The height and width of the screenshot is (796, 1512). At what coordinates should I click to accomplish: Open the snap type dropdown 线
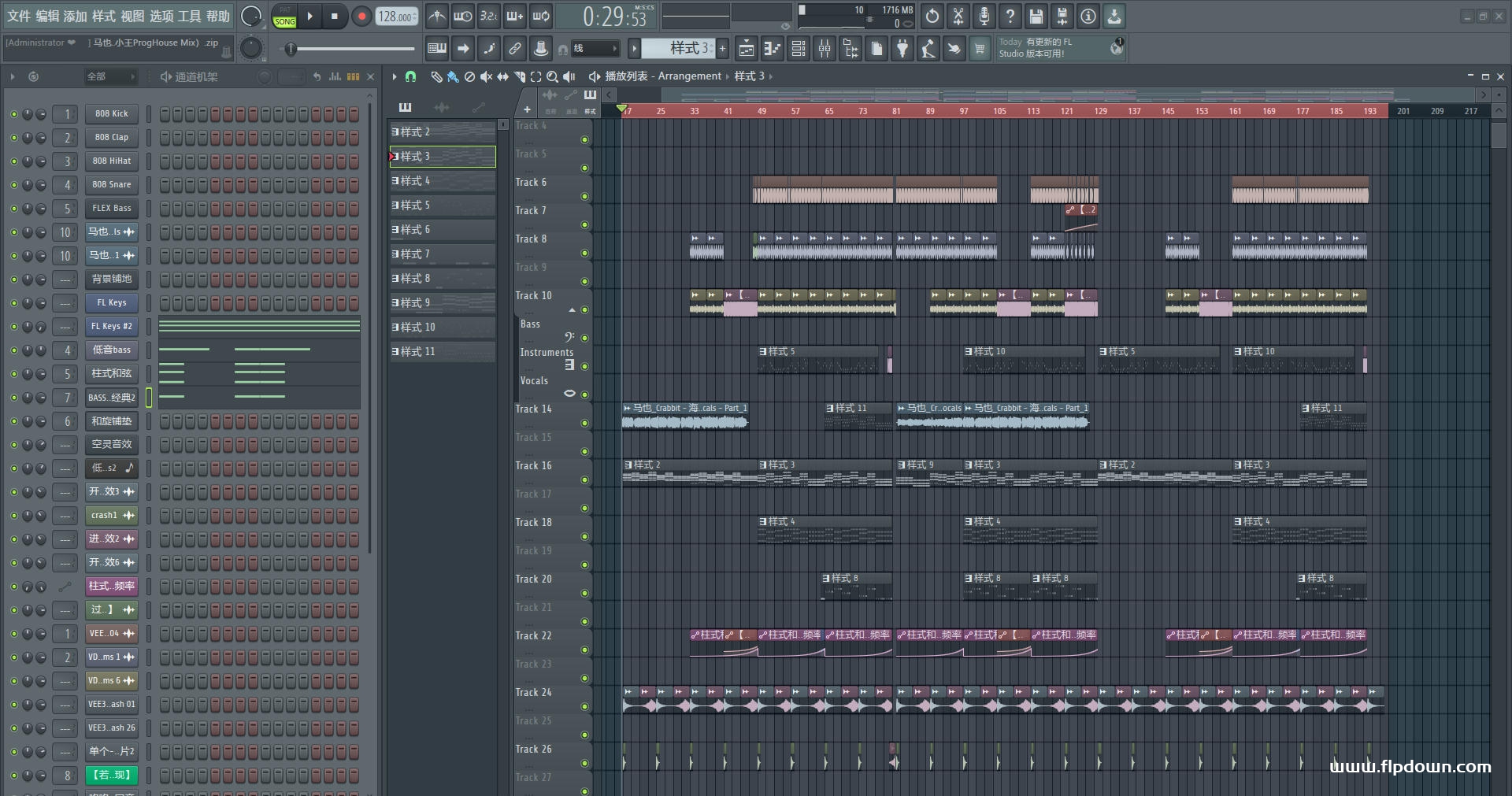[595, 49]
